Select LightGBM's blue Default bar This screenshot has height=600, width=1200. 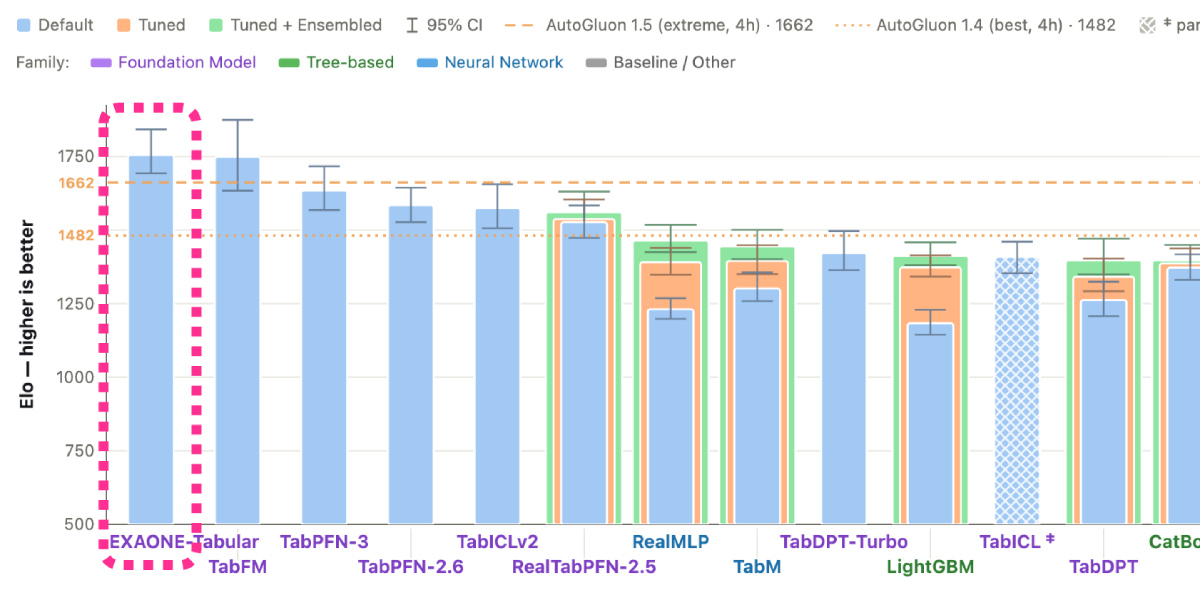(x=930, y=424)
